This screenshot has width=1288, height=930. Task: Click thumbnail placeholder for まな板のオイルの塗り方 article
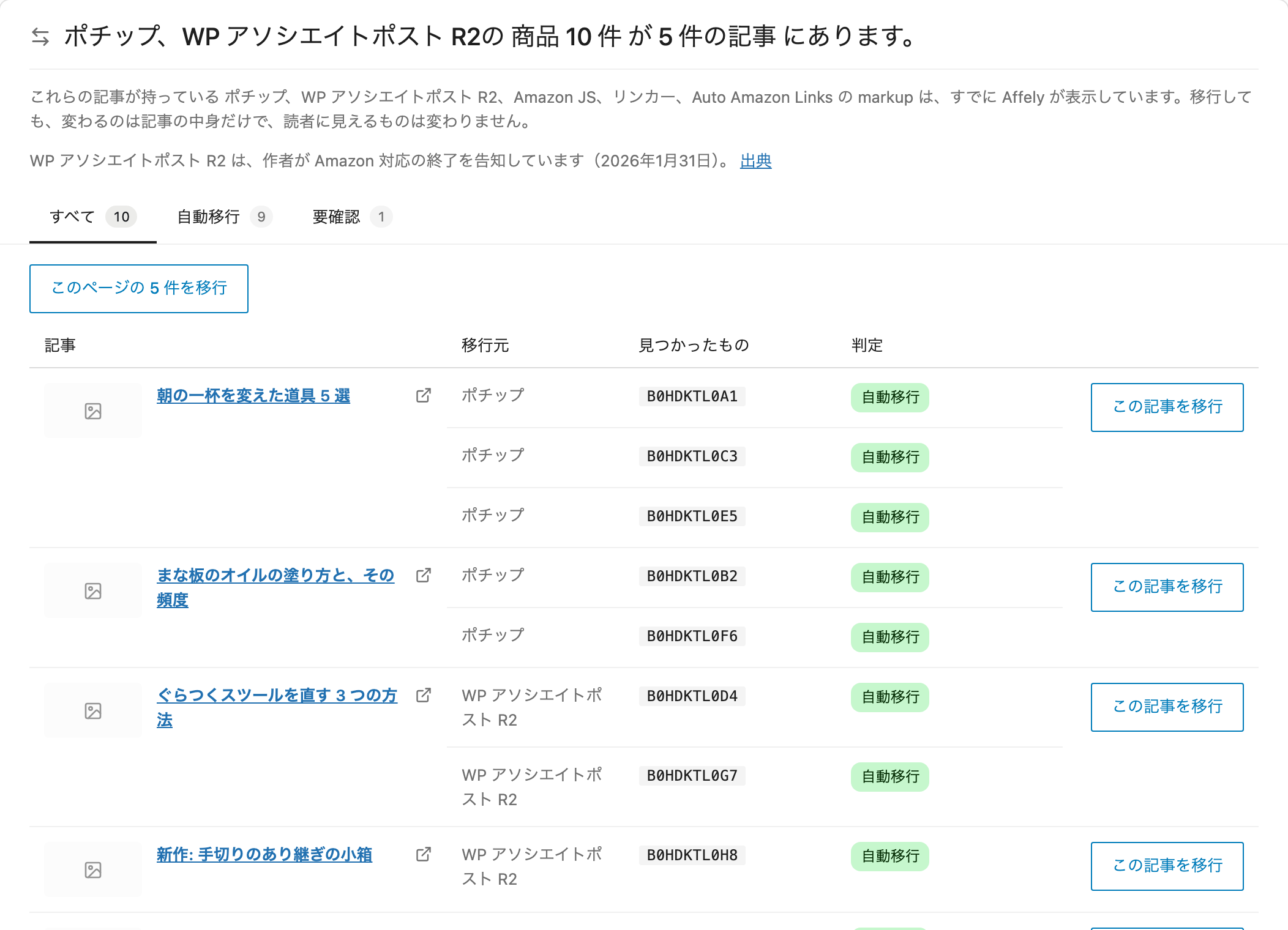[x=93, y=590]
